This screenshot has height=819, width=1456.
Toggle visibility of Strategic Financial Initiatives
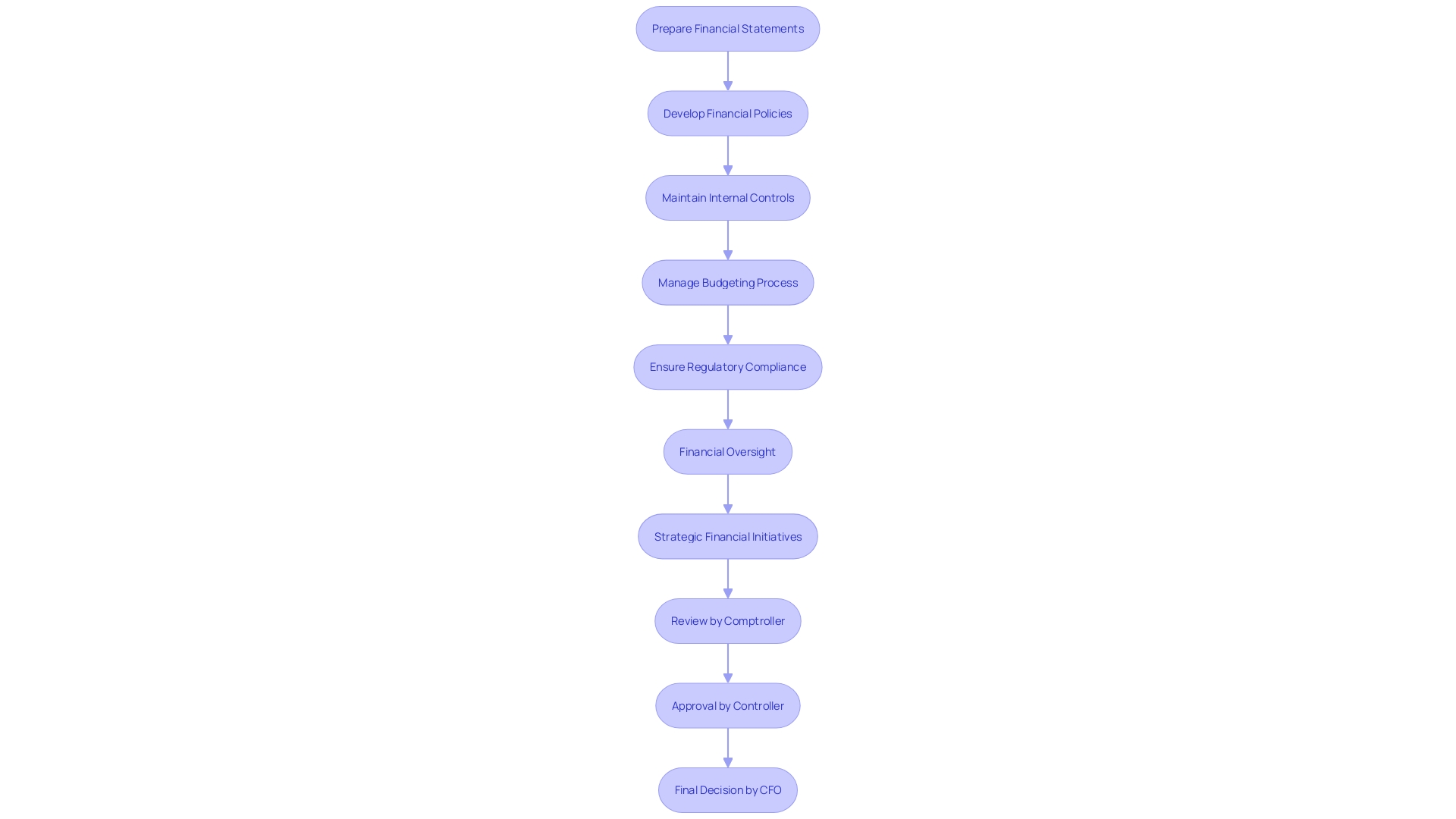pos(727,535)
